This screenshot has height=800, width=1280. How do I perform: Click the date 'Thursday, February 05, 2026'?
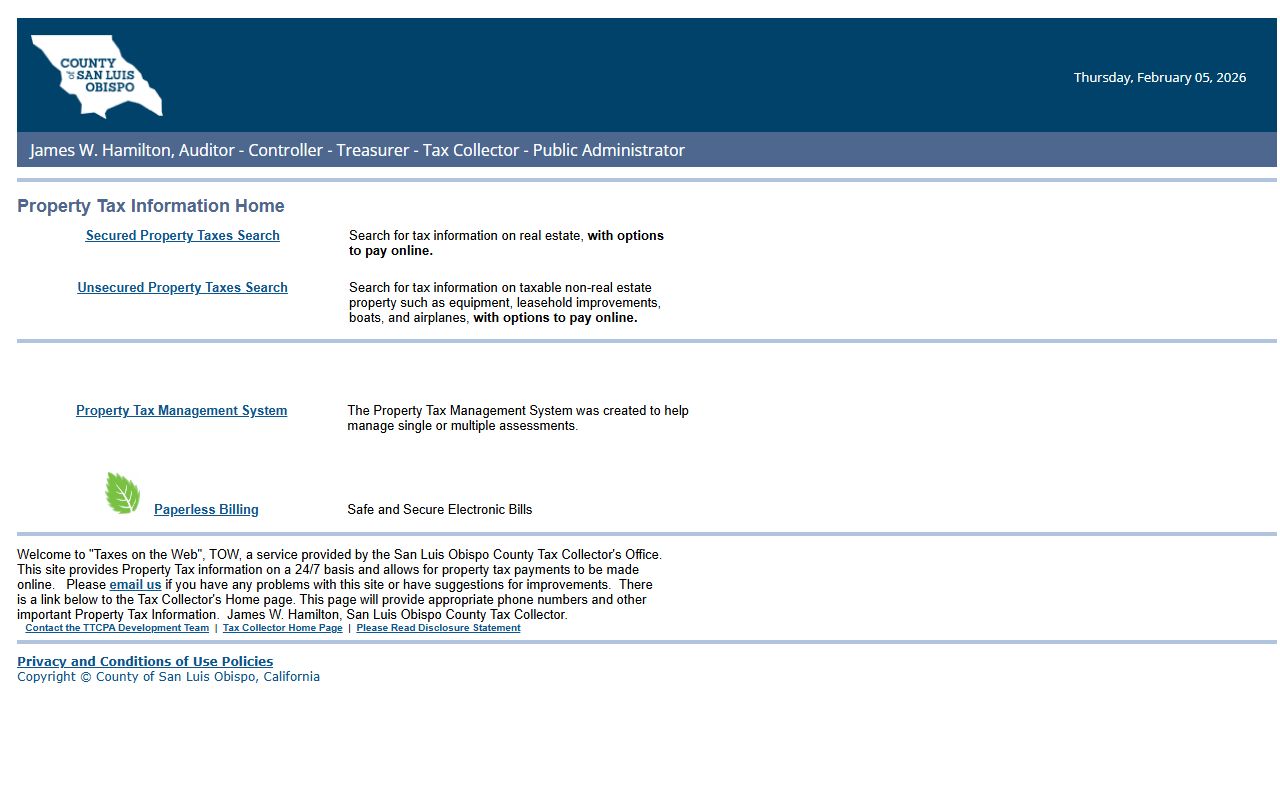(1160, 77)
